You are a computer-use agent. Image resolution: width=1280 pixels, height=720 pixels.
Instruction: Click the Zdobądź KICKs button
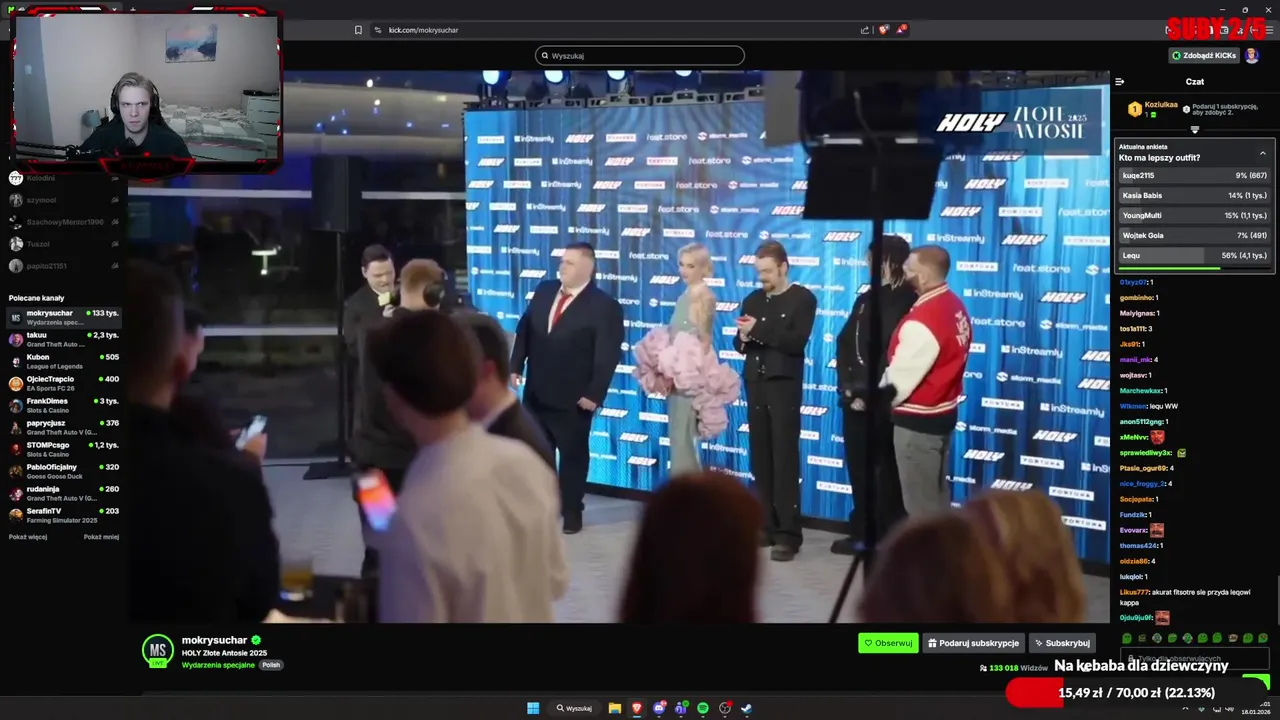1204,56
